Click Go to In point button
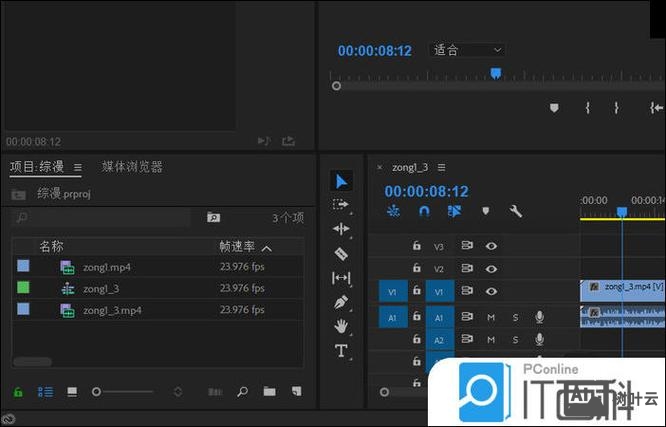The height and width of the screenshot is (427, 666). click(656, 108)
